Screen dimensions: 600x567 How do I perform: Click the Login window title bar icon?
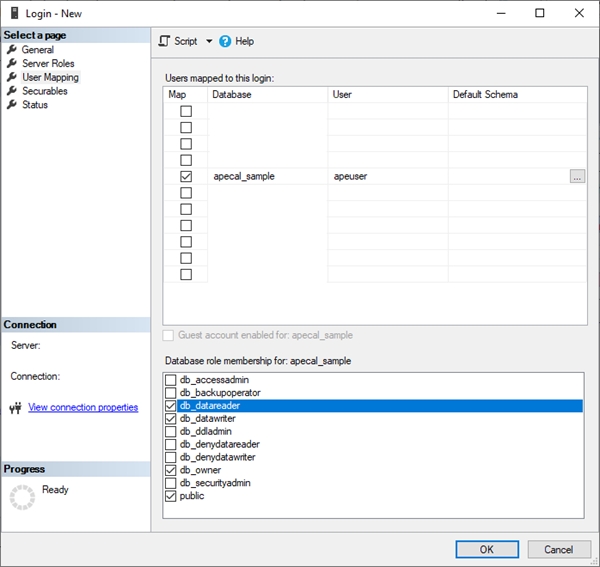click(14, 13)
